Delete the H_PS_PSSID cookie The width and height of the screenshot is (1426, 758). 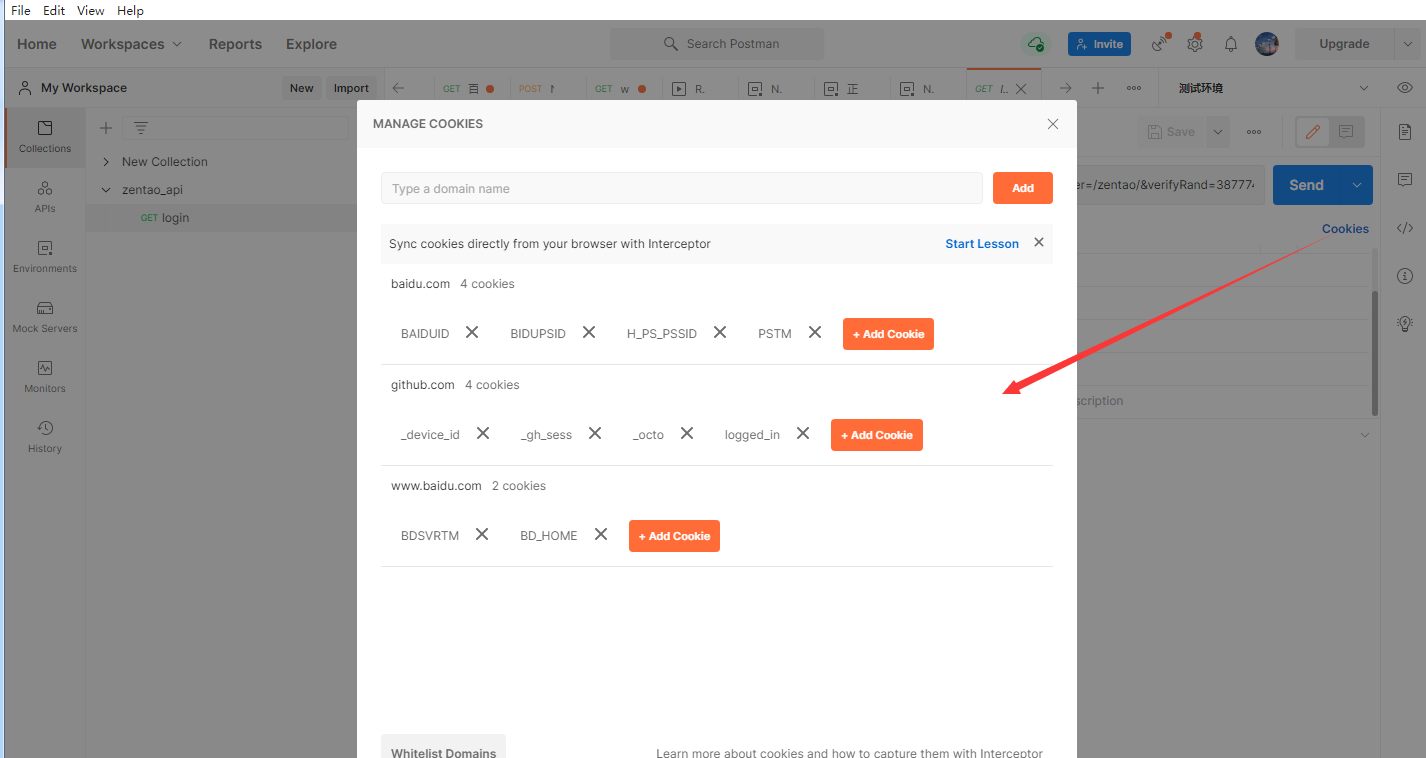[x=720, y=332]
